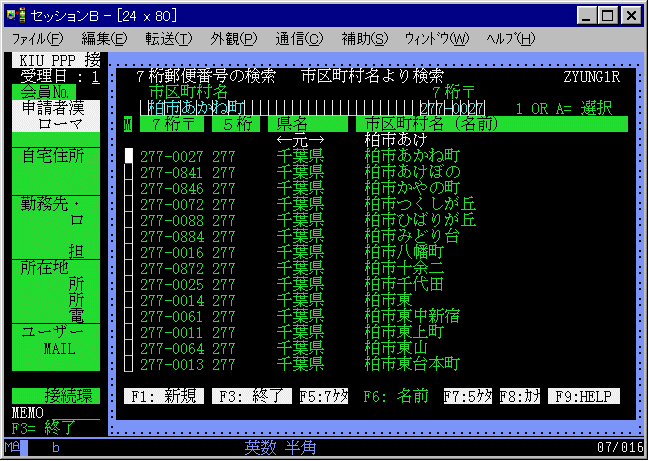Open the 通信(C) menu
The image size is (649, 461).
click(x=299, y=39)
